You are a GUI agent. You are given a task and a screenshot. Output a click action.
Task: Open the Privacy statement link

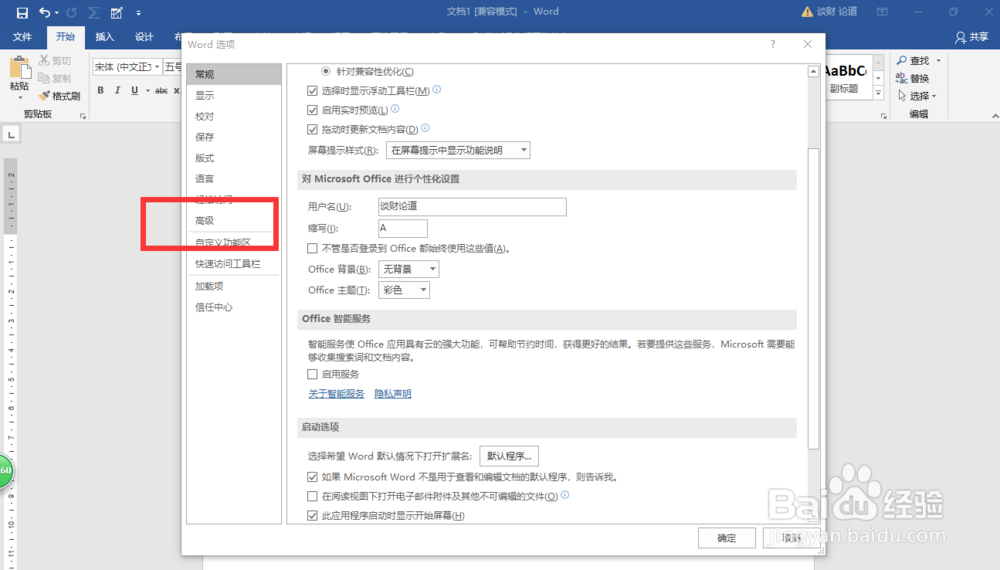(392, 394)
